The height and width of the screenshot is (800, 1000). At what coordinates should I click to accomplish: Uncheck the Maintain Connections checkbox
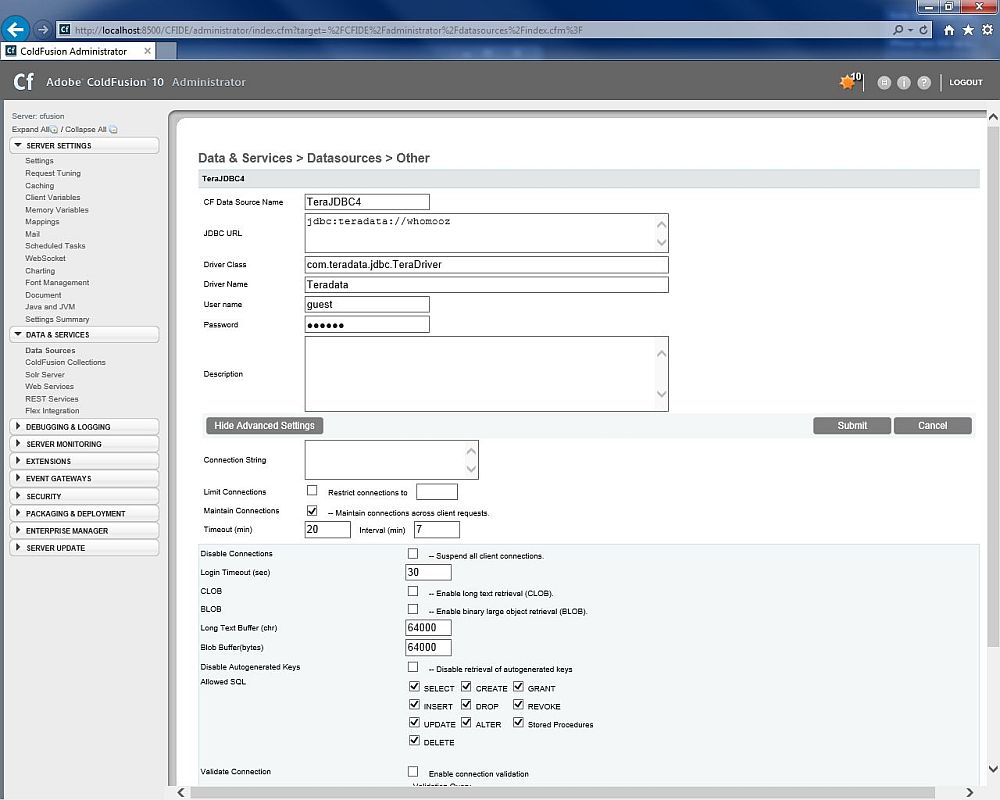pyautogui.click(x=312, y=510)
